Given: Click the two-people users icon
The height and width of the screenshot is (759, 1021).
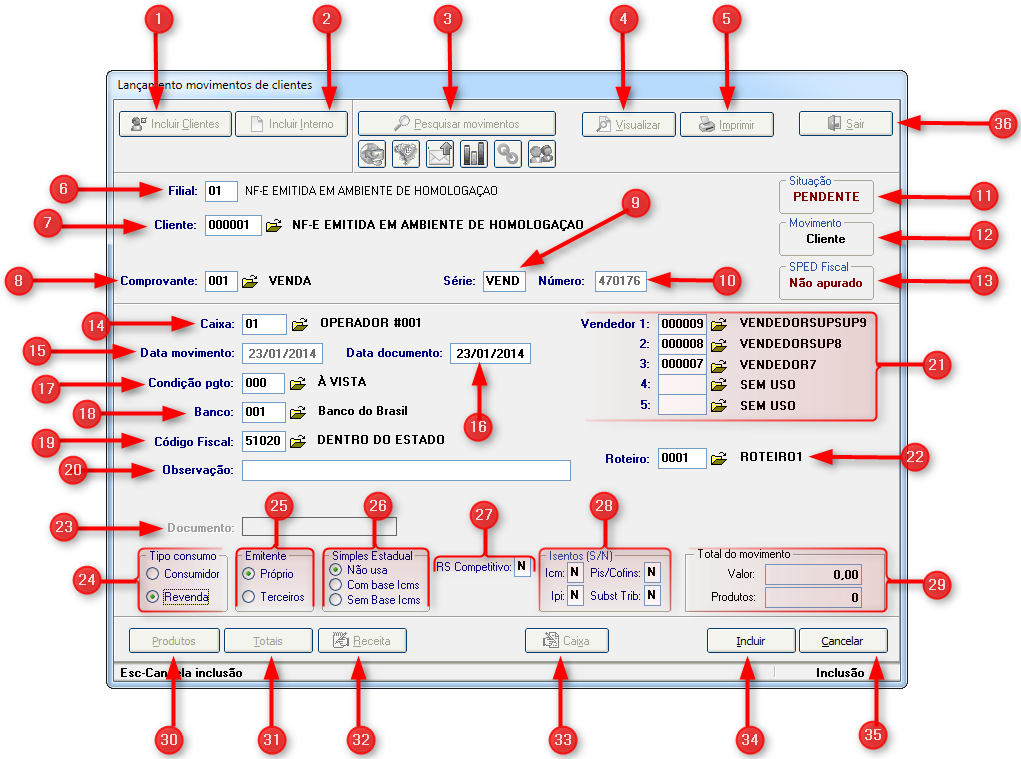Looking at the screenshot, I should [541, 153].
